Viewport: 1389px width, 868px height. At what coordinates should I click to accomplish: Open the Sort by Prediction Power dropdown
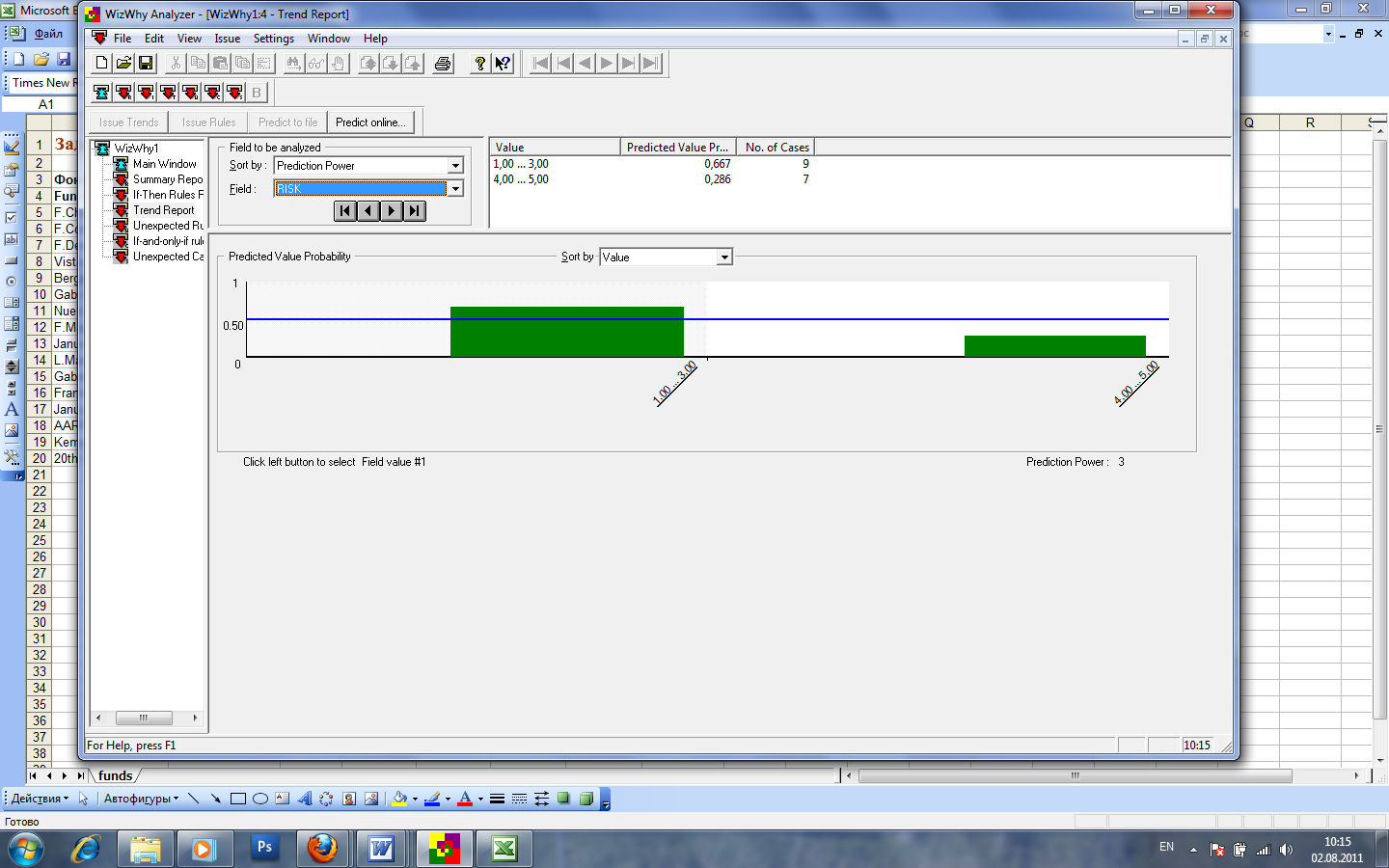coord(455,166)
